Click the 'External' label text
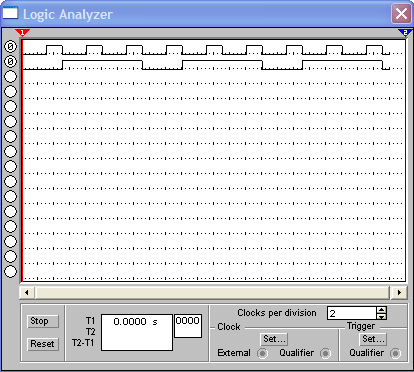Image resolution: width=414 pixels, height=372 pixels. coord(234,353)
